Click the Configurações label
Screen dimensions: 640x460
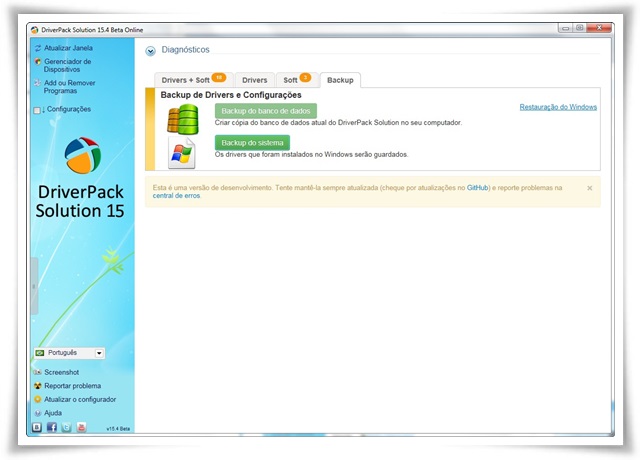pos(69,109)
